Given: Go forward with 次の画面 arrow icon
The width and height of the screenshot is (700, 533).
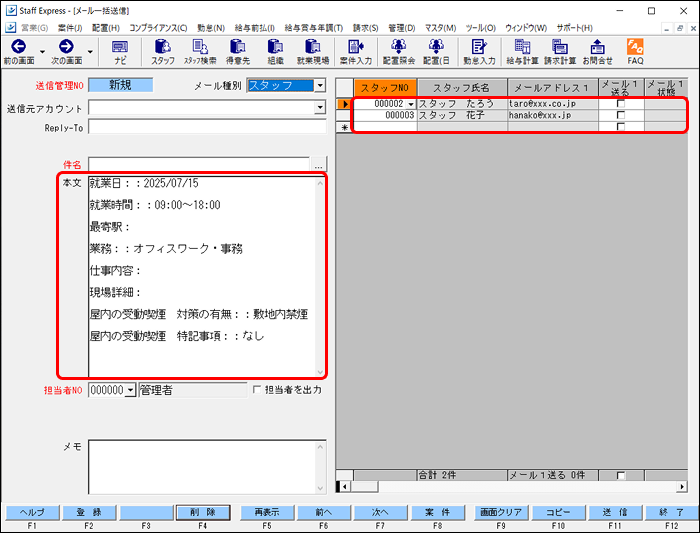Looking at the screenshot, I should point(66,46).
